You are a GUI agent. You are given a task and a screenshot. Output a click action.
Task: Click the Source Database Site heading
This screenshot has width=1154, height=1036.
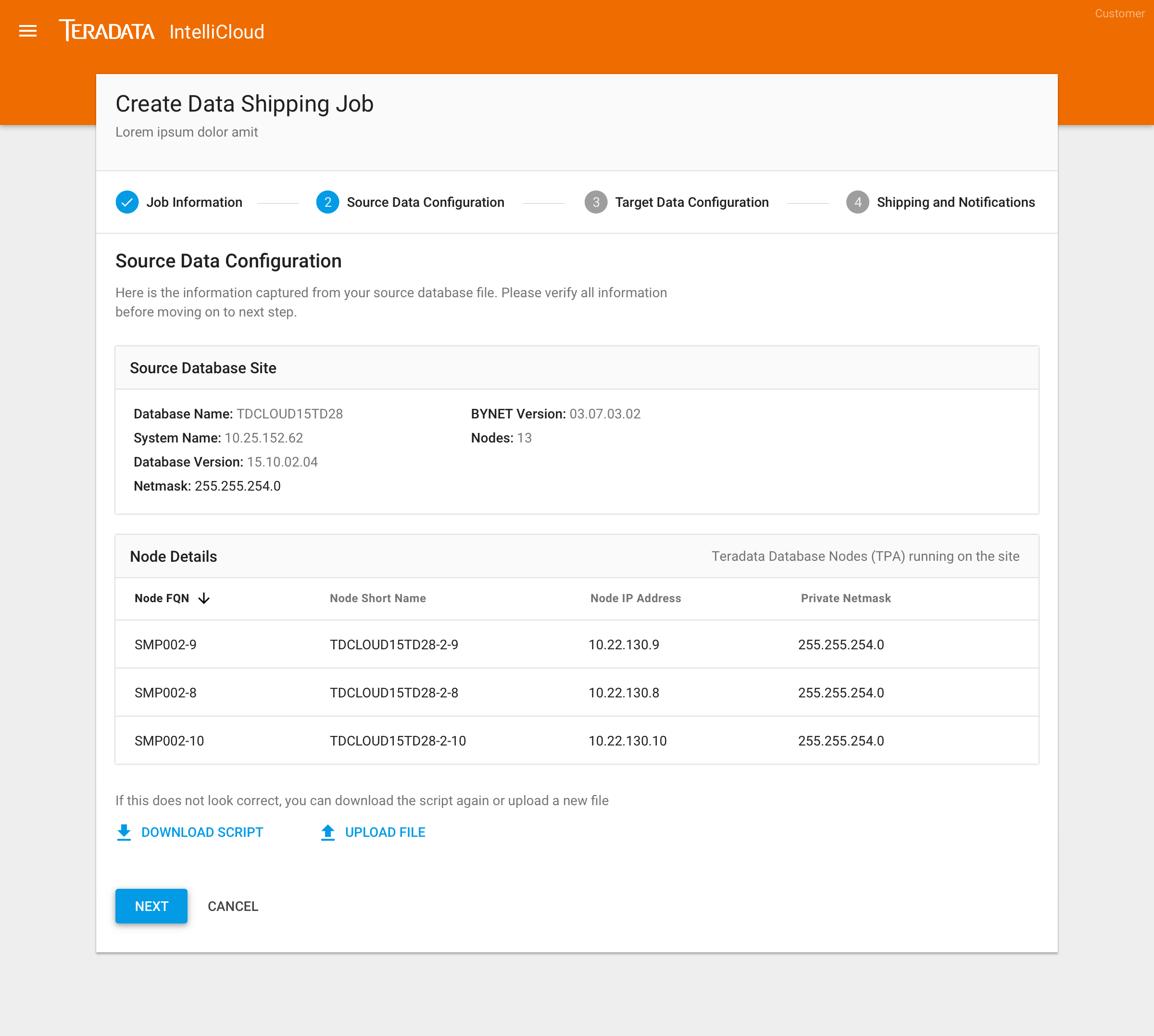[203, 368]
